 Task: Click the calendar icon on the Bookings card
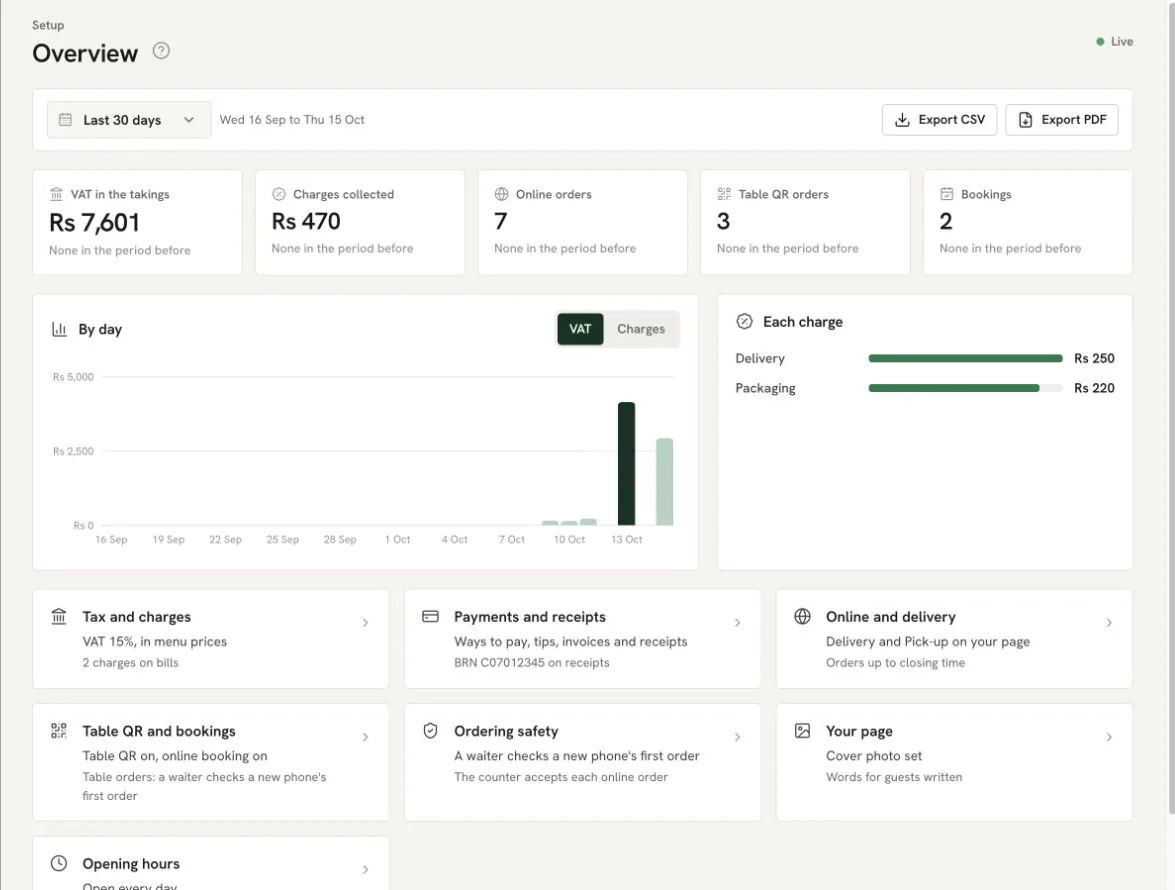946,194
